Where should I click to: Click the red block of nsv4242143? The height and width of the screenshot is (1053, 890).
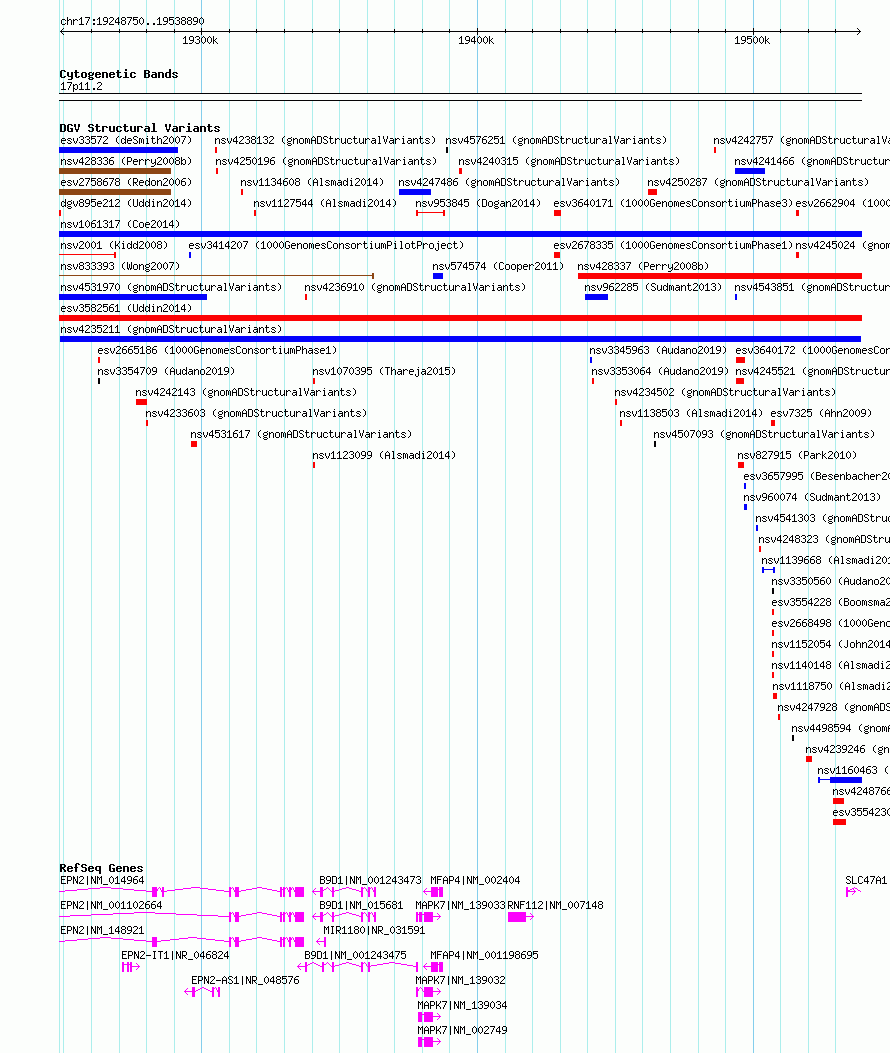click(x=141, y=402)
